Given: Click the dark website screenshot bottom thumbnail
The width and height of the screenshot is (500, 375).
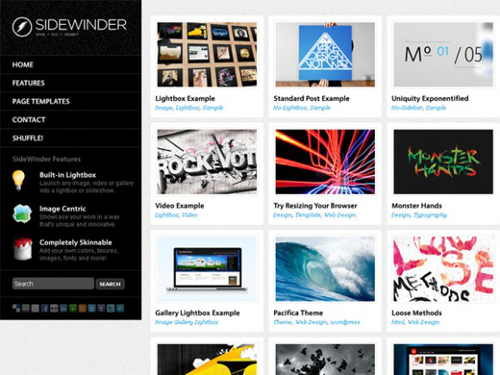Looking at the screenshot, I should coord(443,360).
